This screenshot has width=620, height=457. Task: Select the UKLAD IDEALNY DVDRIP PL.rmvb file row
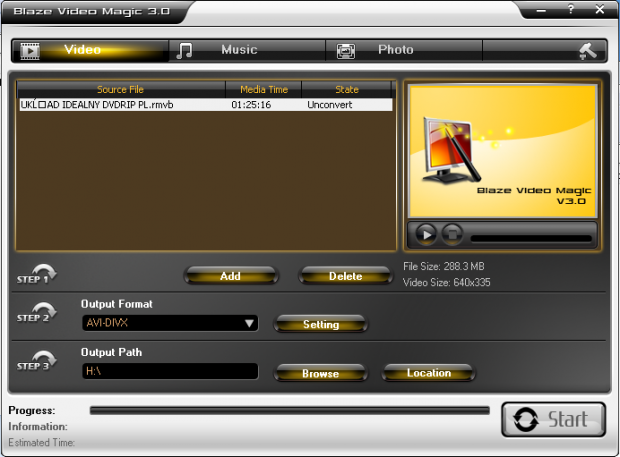(x=205, y=105)
